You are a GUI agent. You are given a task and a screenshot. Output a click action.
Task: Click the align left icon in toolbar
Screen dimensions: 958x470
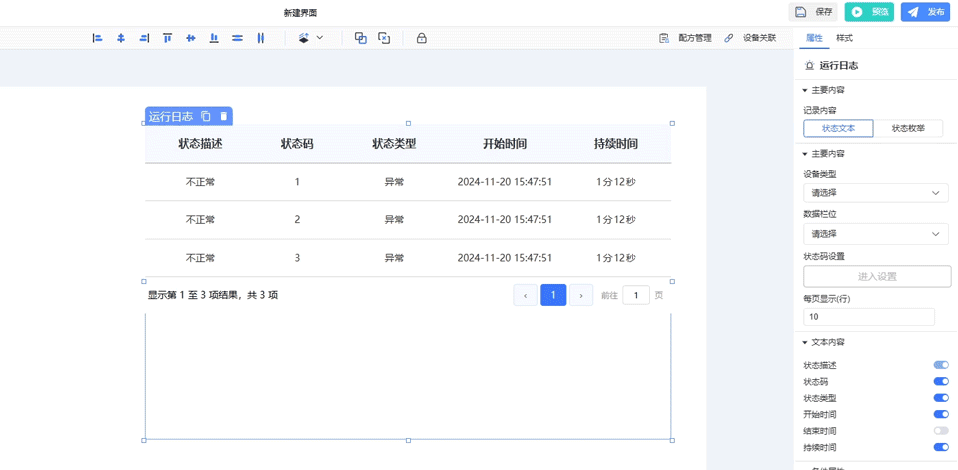click(97, 38)
